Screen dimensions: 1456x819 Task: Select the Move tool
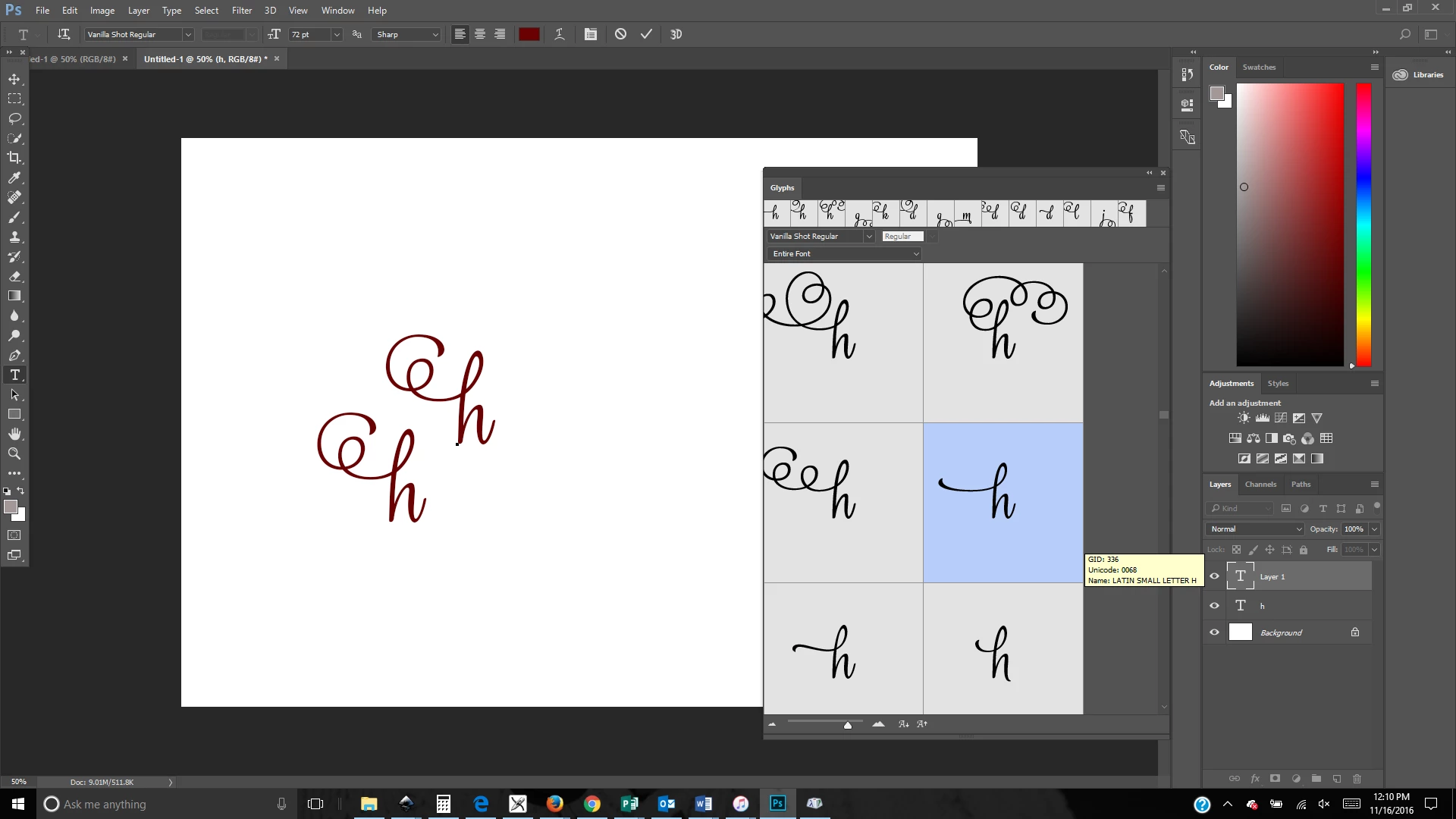click(x=14, y=79)
